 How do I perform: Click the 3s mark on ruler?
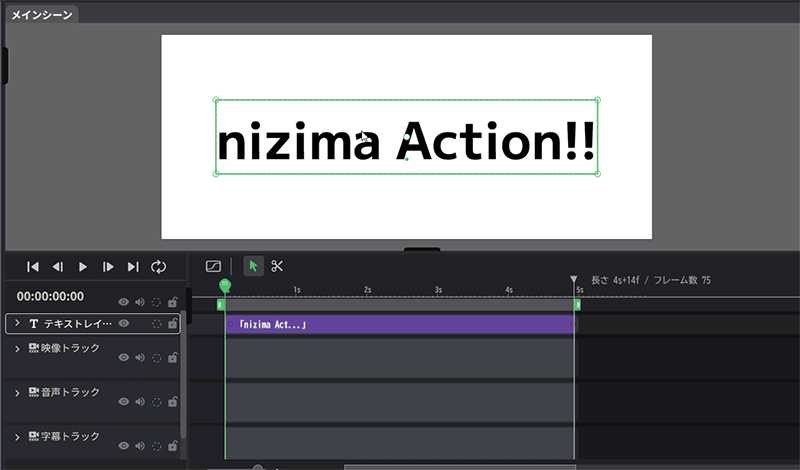click(438, 290)
